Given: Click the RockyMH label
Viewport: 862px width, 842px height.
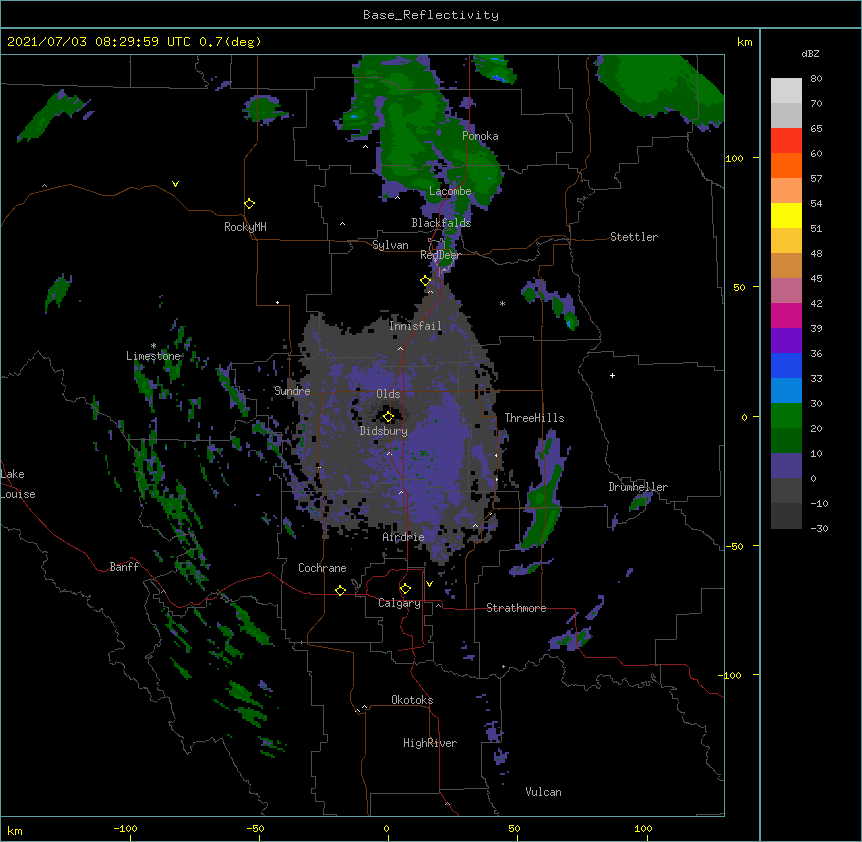Looking at the screenshot, I should click(x=245, y=227).
